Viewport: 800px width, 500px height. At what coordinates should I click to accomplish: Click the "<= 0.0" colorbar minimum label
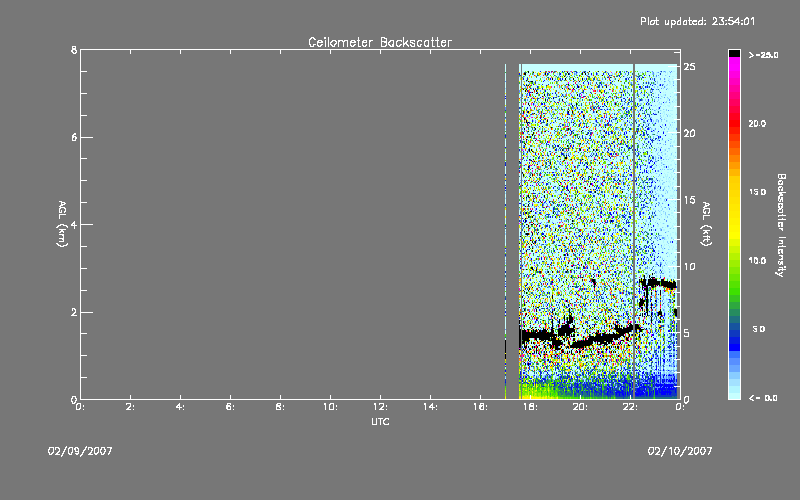click(763, 398)
